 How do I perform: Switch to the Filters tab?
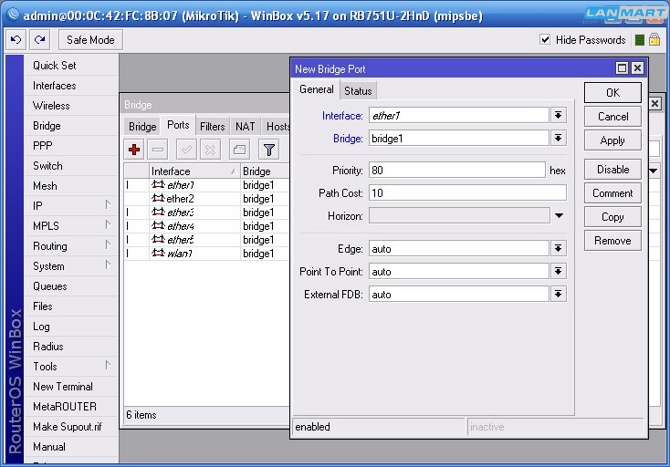(x=212, y=126)
